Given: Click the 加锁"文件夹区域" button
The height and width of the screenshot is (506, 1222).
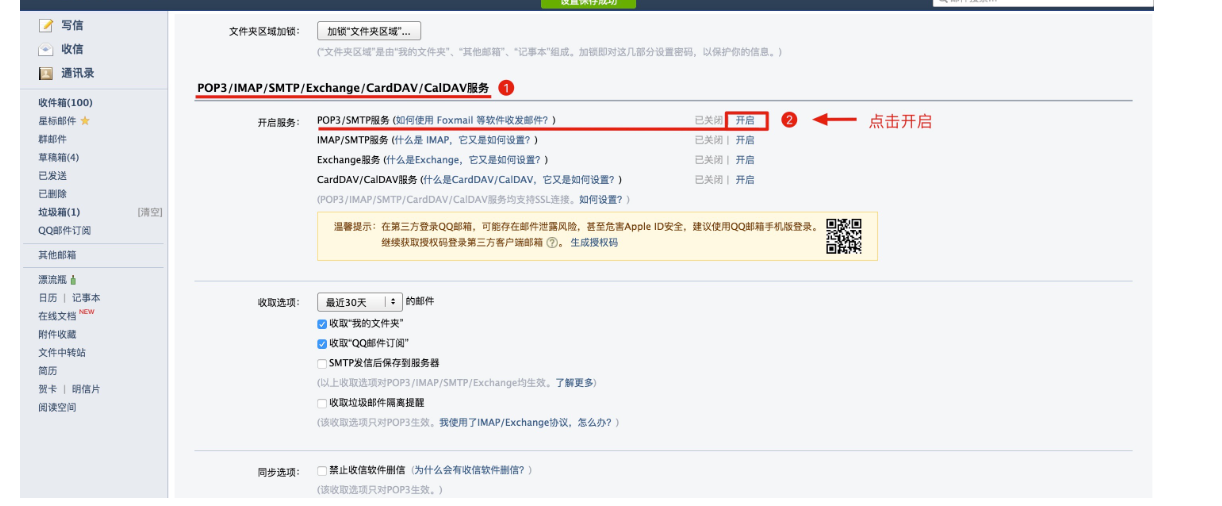Looking at the screenshot, I should click(x=368, y=31).
